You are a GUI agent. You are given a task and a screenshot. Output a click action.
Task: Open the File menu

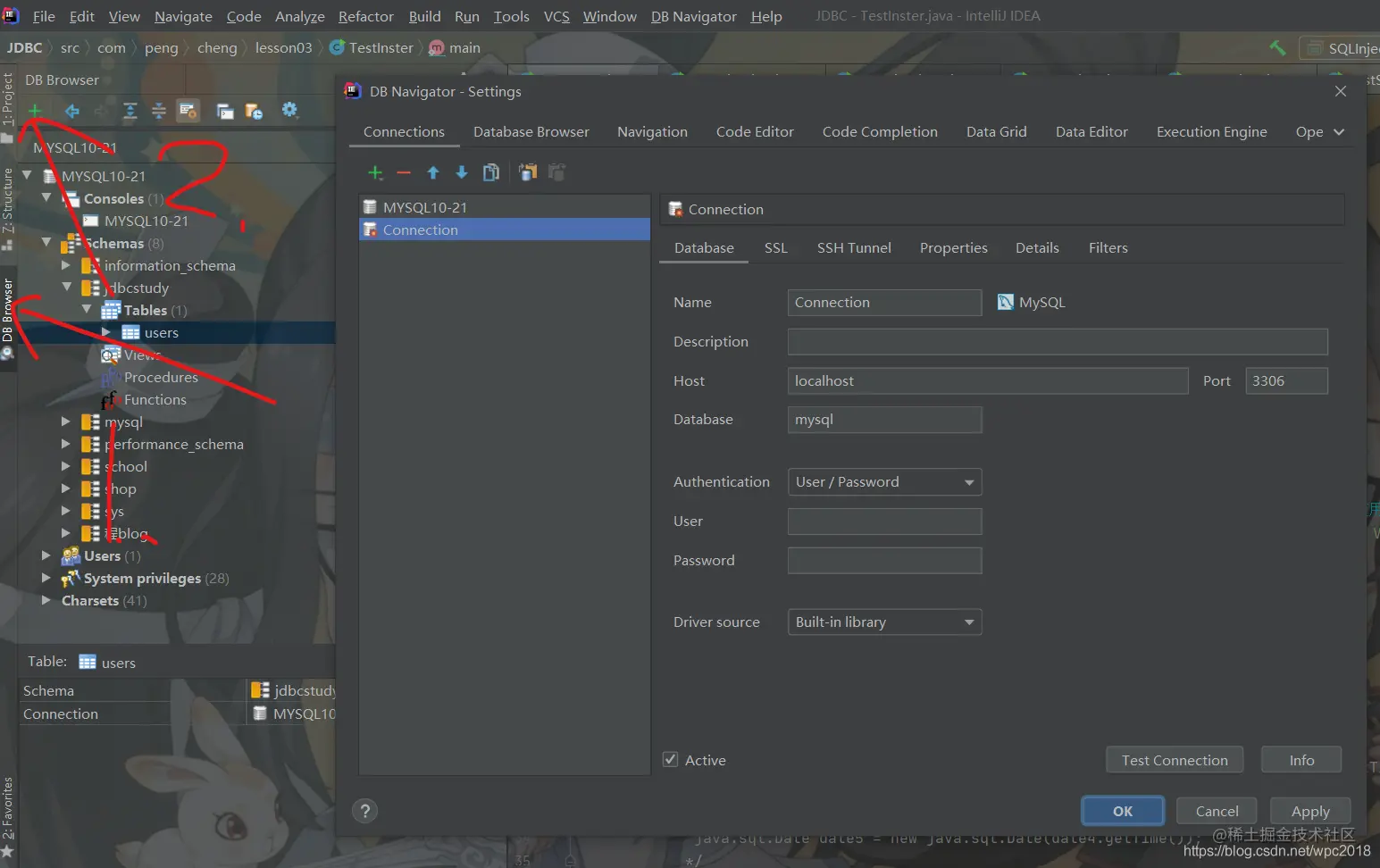coord(44,16)
